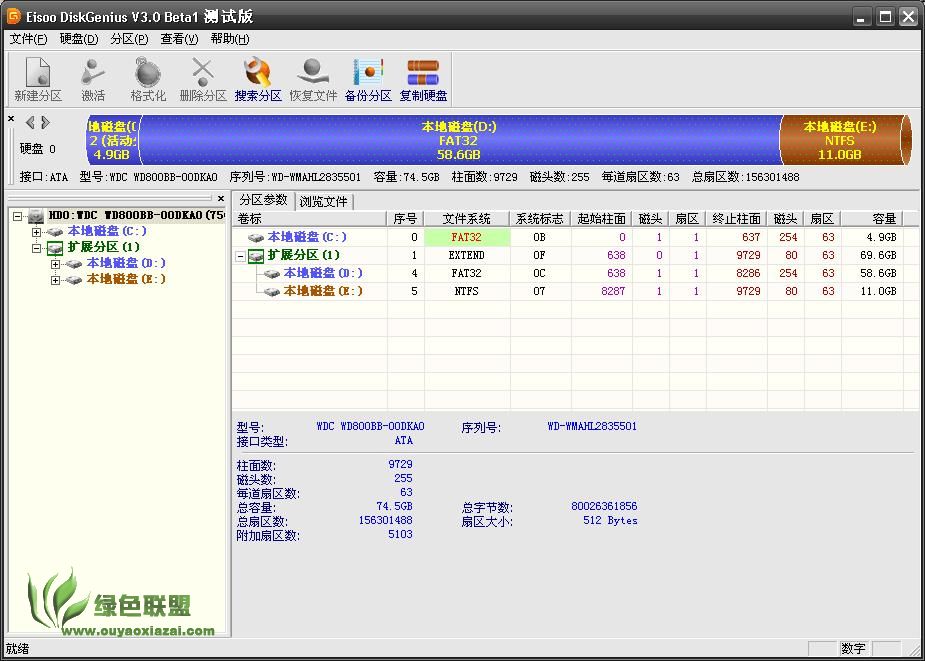Click drive icon beside 本地磁盘 (C:) in tree
Viewport: 925px width, 661px height.
coord(56,231)
